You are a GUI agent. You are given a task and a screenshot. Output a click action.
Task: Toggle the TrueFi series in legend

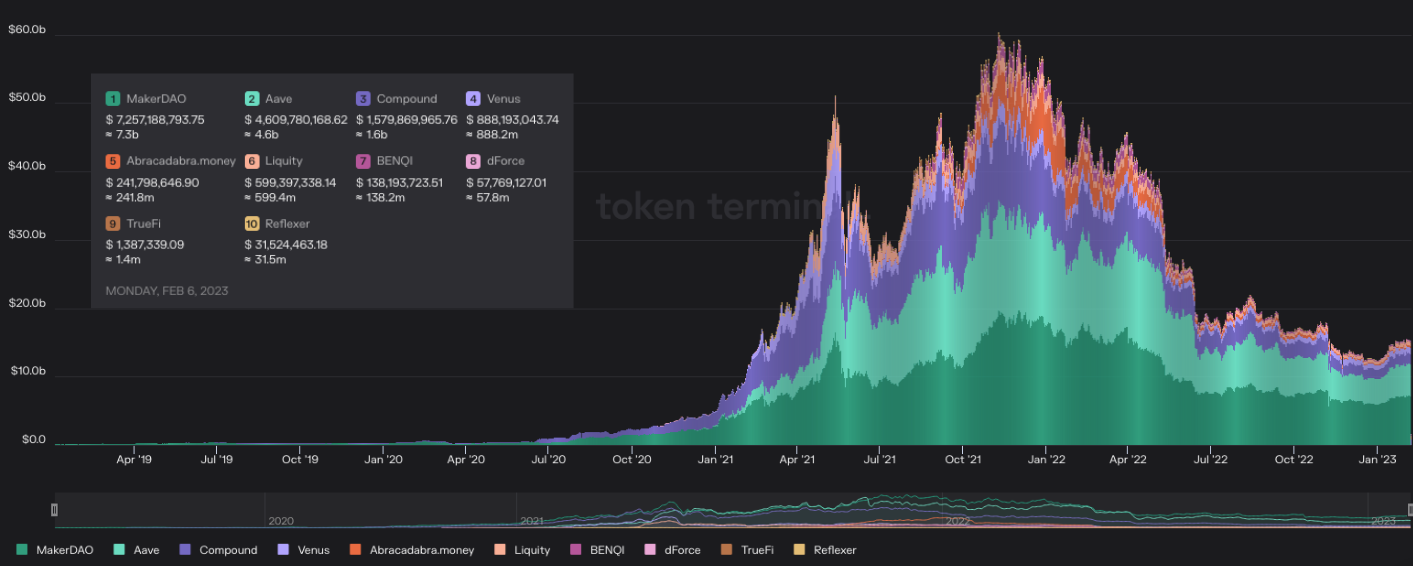tap(747, 550)
